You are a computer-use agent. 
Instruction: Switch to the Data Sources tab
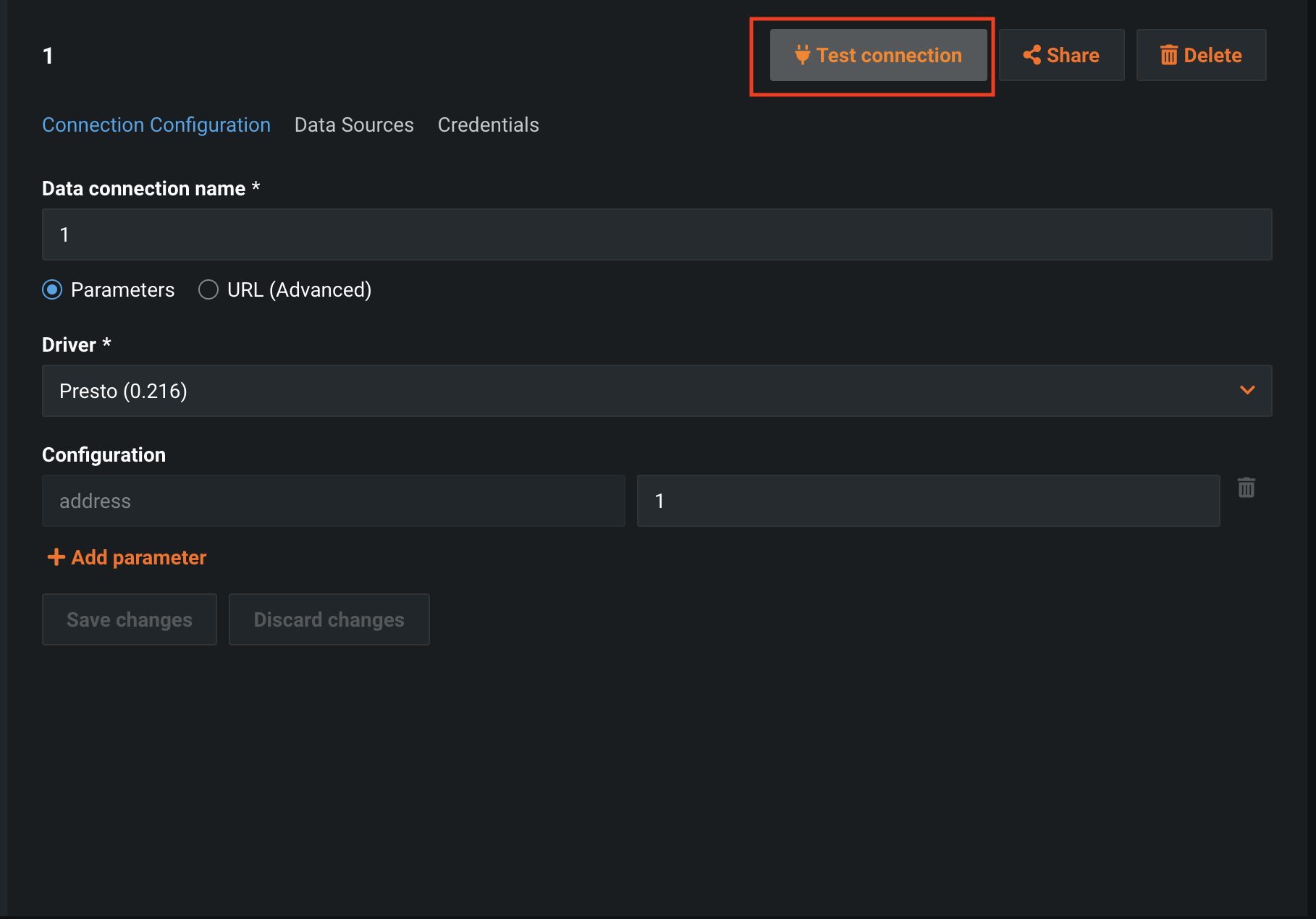click(x=354, y=125)
